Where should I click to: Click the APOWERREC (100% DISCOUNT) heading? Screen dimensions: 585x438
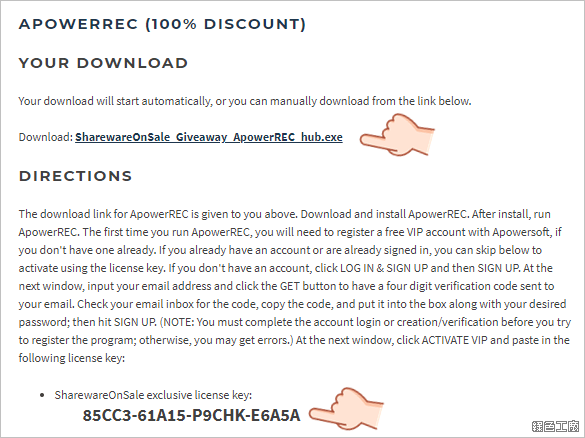162,24
